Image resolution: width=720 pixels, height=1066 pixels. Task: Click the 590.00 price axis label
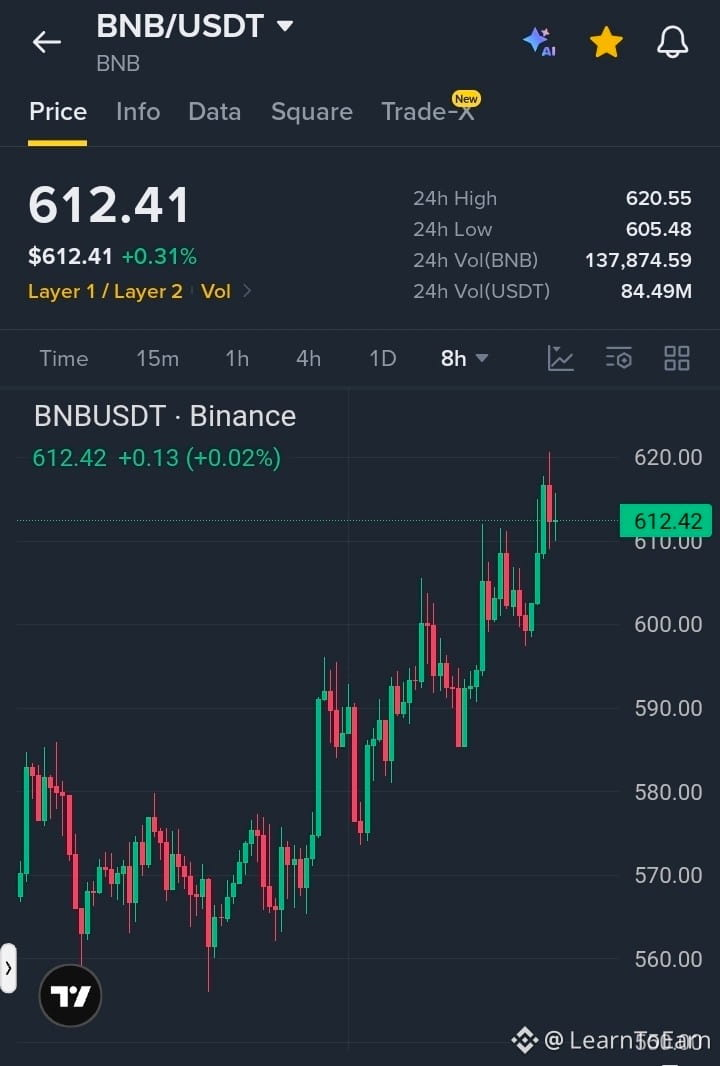click(x=668, y=708)
